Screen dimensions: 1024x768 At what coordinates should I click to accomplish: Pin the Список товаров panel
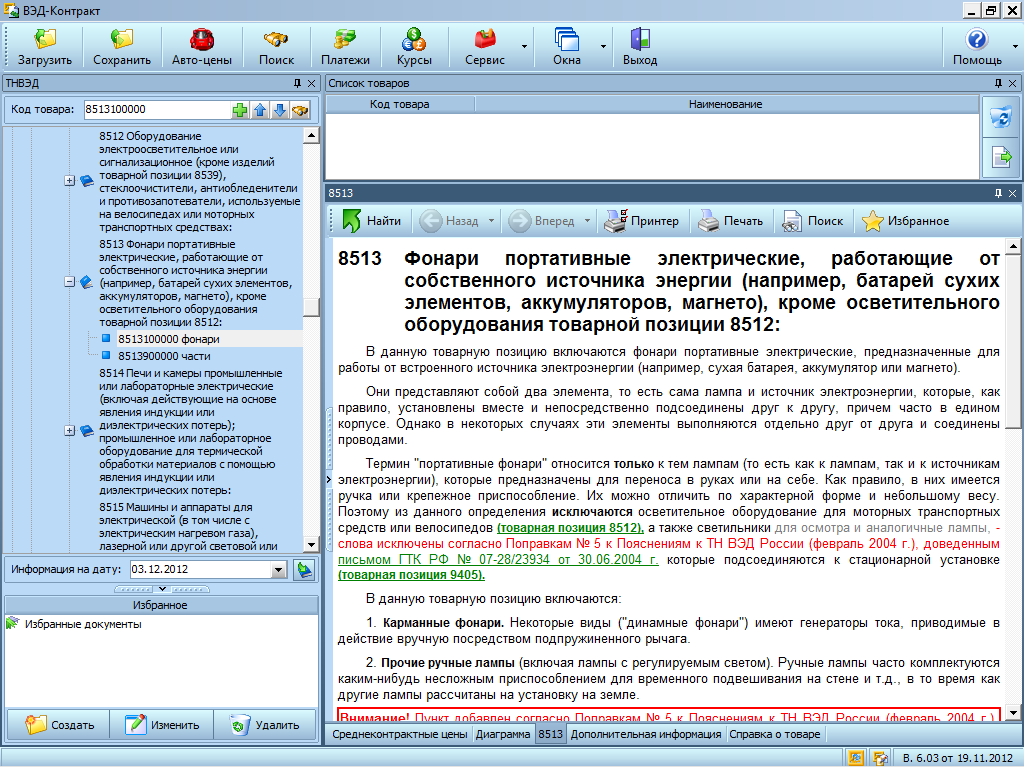[x=998, y=83]
